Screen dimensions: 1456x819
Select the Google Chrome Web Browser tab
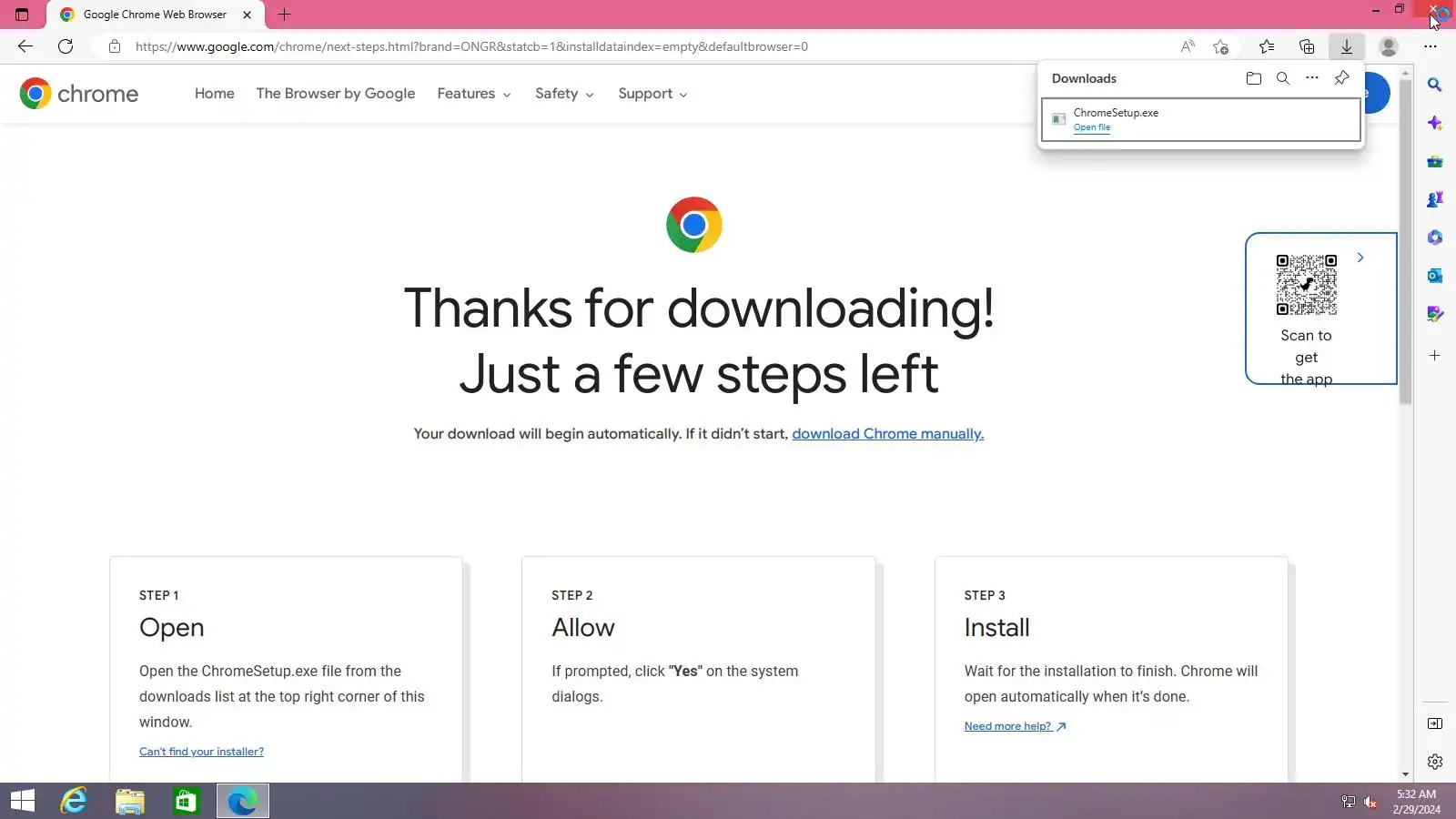point(155,15)
